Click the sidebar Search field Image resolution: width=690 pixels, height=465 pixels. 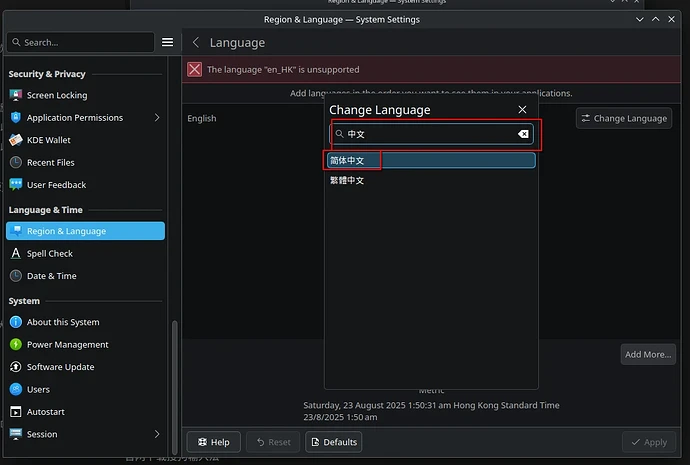click(80, 42)
